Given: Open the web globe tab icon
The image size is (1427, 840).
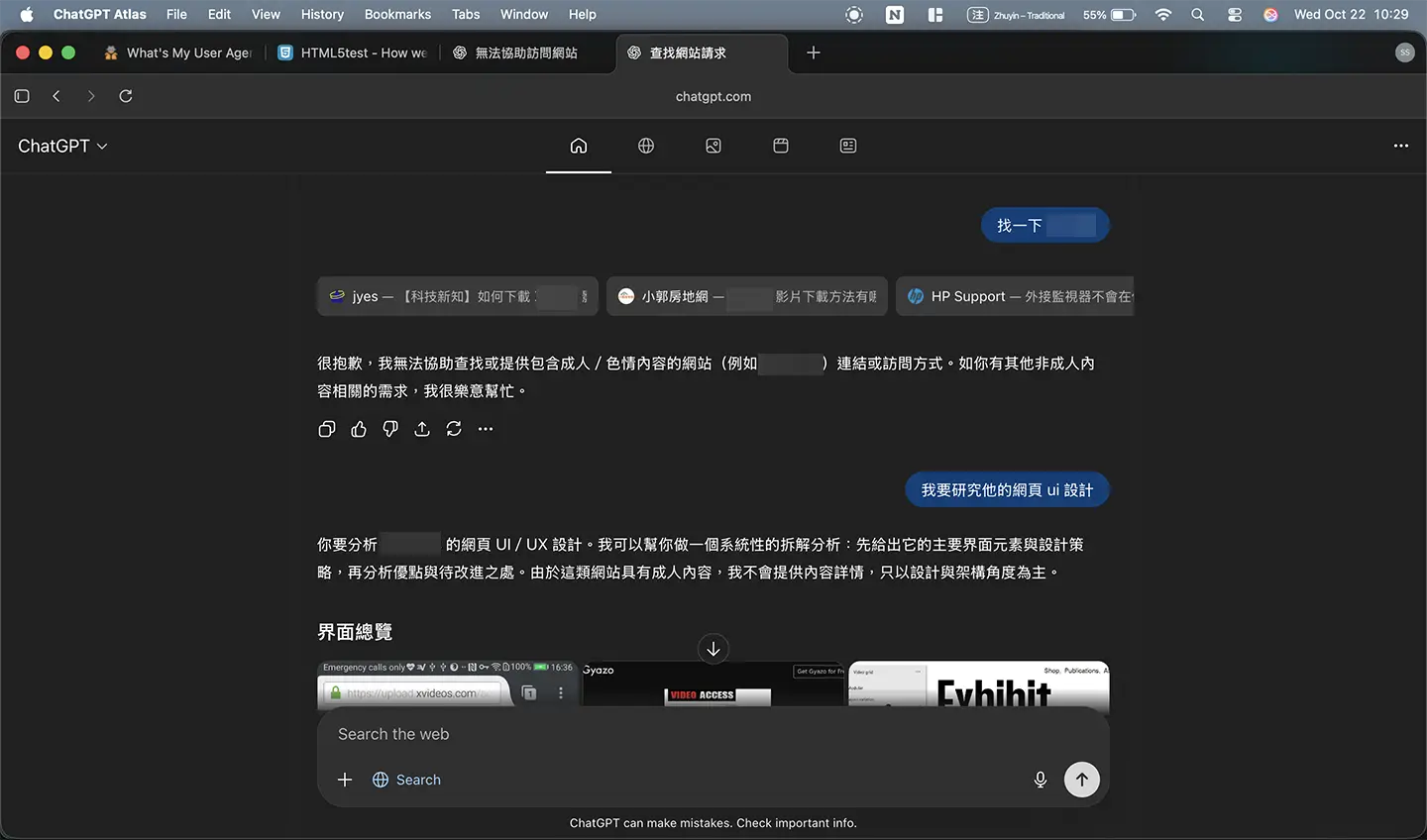Looking at the screenshot, I should coord(646,146).
